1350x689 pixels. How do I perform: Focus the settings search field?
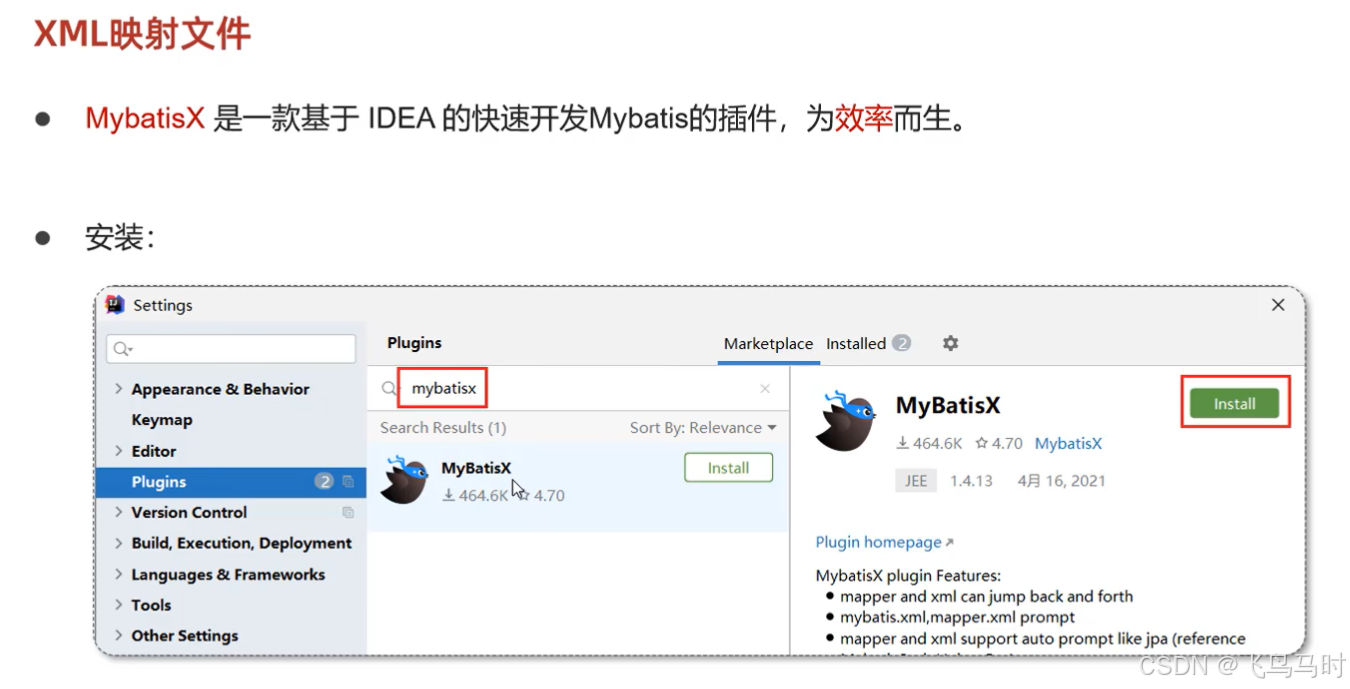(x=231, y=348)
